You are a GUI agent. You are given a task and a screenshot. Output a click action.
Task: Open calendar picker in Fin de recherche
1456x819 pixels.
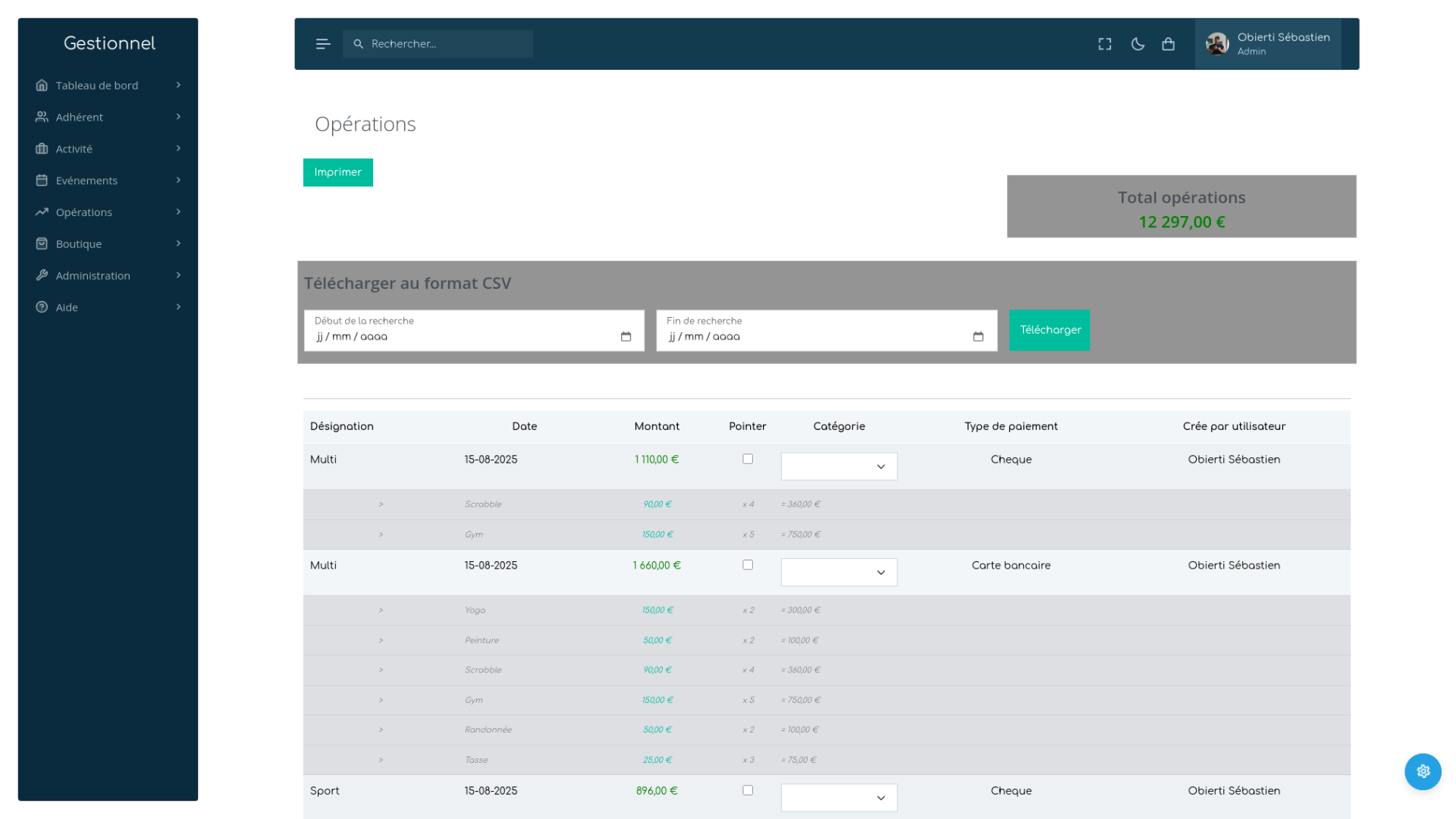(978, 337)
